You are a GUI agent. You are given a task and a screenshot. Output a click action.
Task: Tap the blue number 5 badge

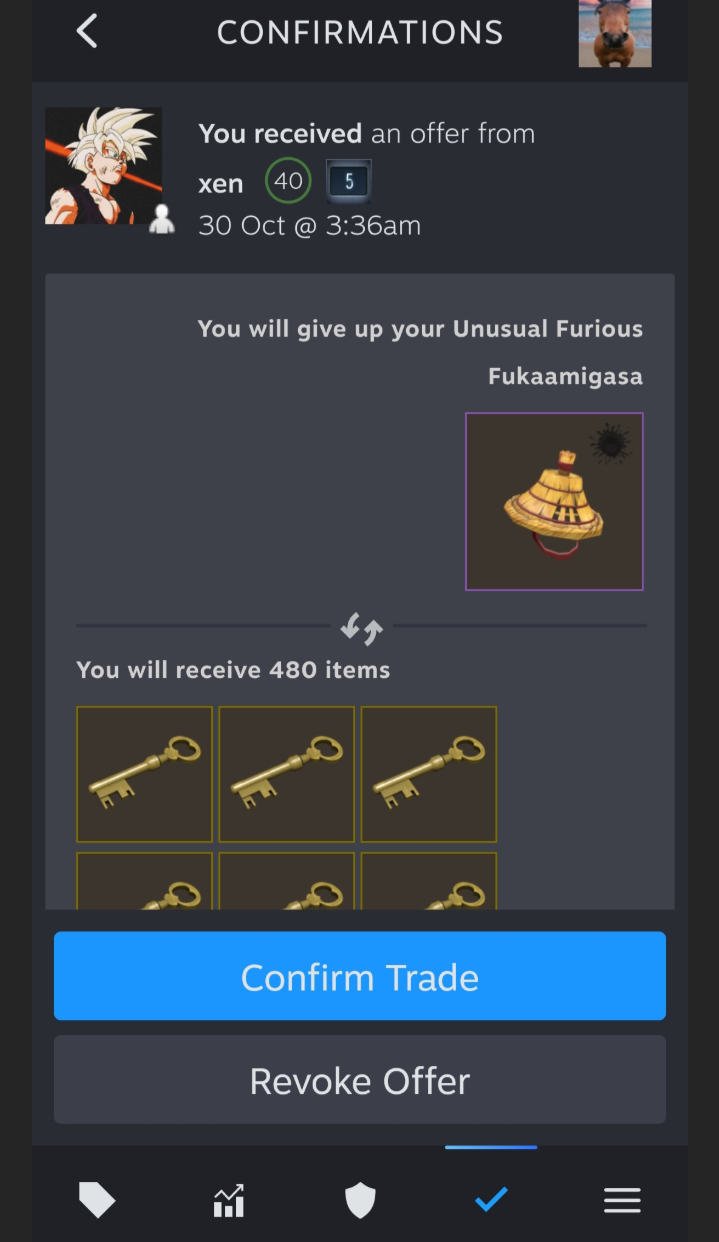click(x=349, y=182)
